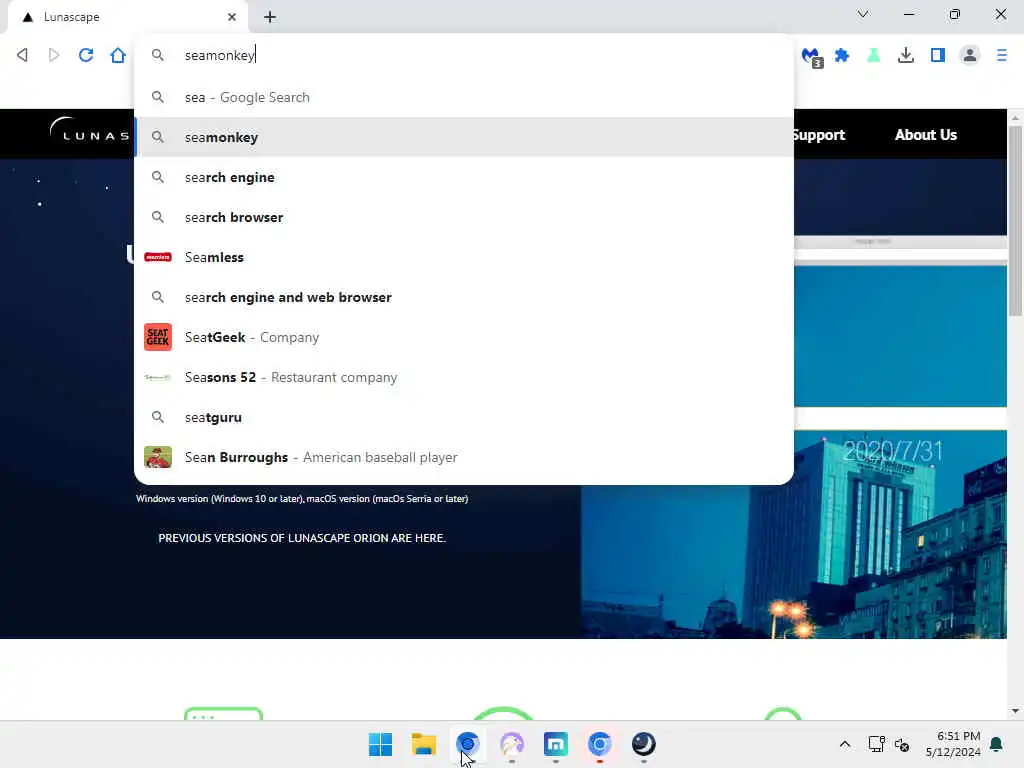Choose the 'SeatGeek - Company' suggestion
This screenshot has height=768, width=1024.
[x=464, y=337]
